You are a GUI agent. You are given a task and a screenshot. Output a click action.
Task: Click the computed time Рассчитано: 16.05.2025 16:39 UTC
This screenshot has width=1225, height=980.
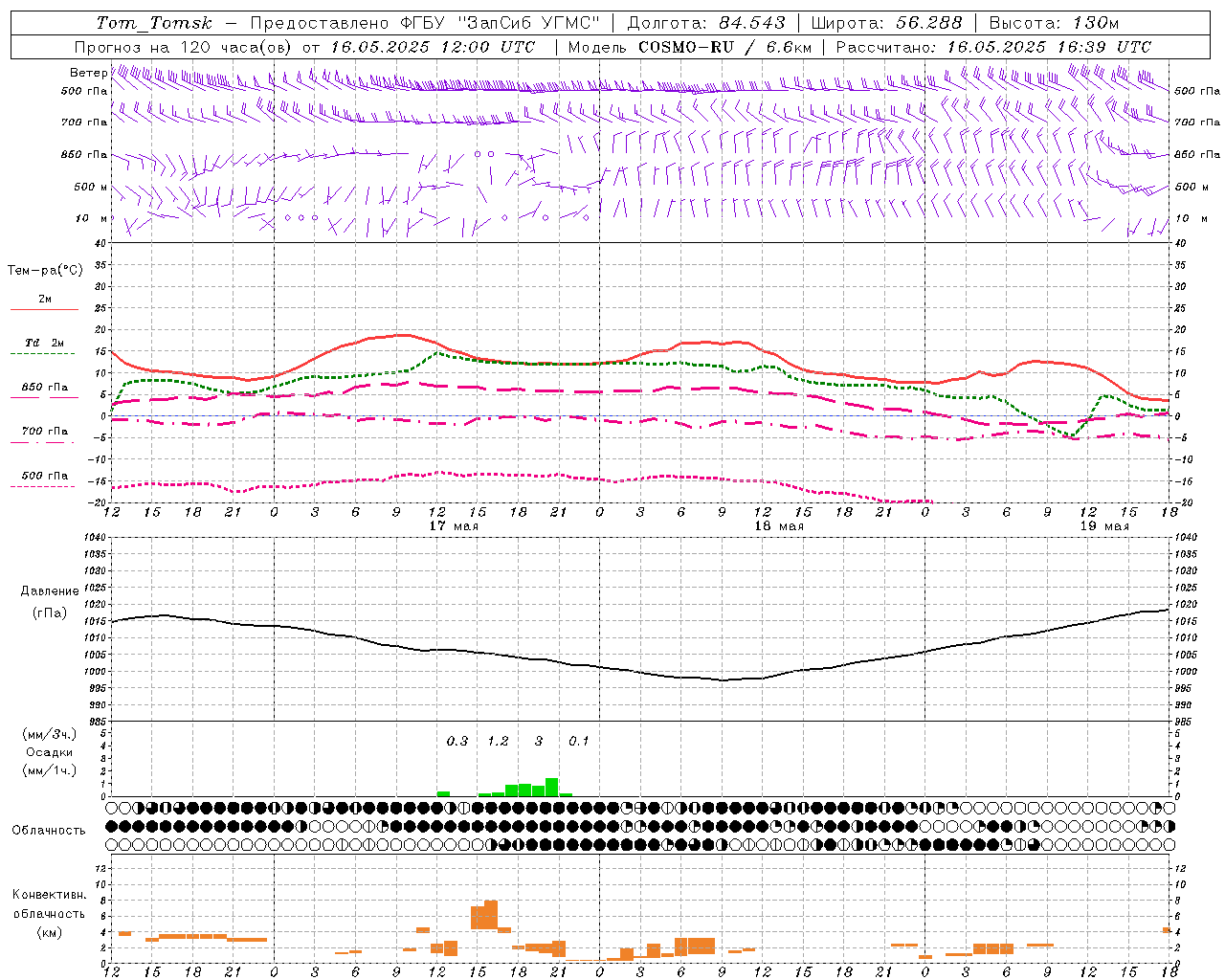click(994, 47)
